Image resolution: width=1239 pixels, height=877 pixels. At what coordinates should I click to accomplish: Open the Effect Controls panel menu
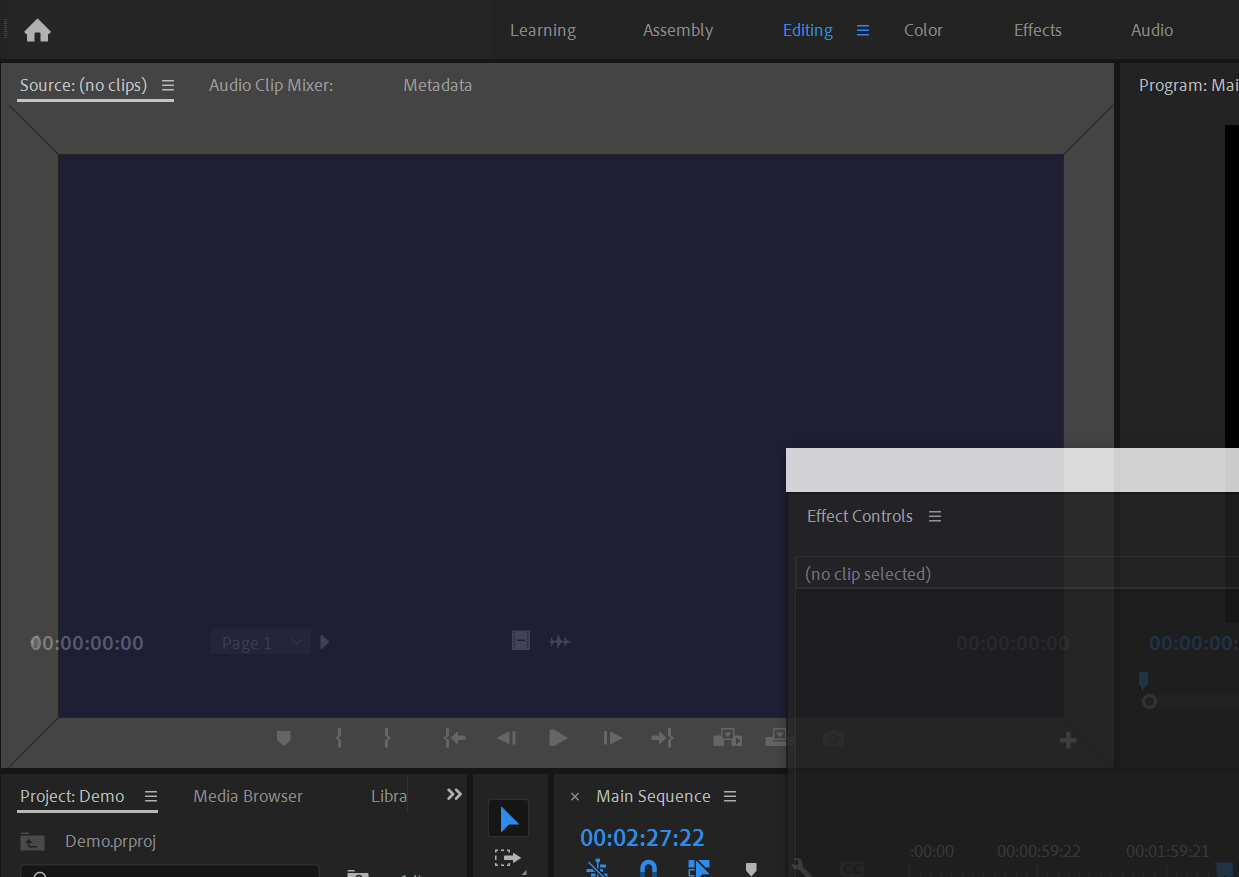[x=935, y=516]
